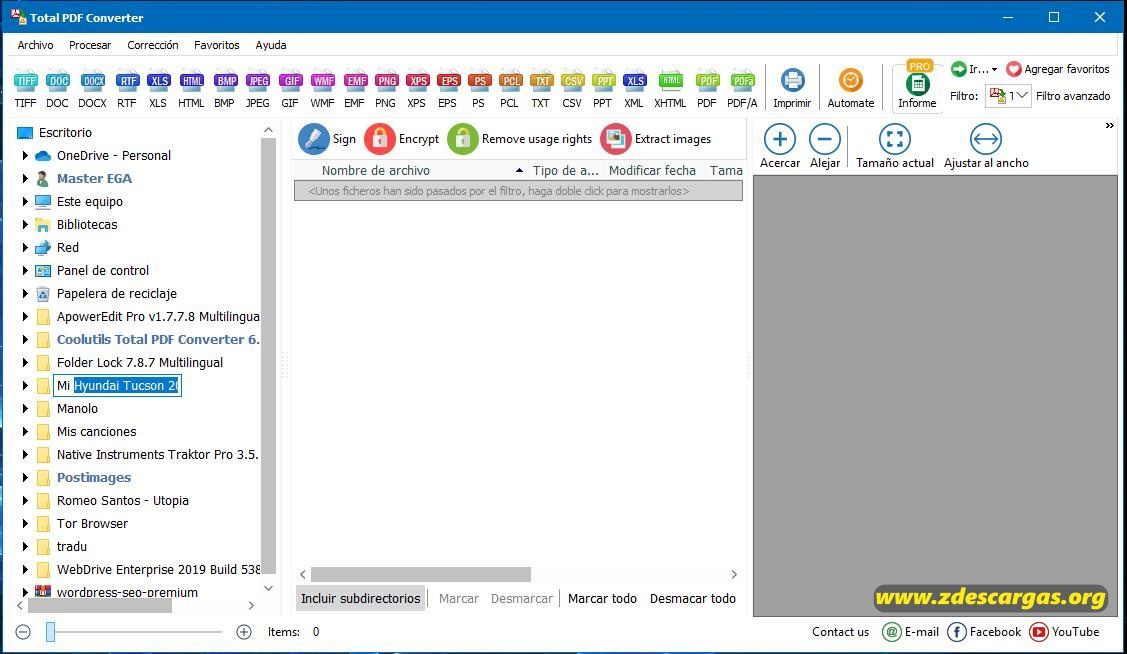This screenshot has width=1127, height=654.
Task: Click Agregar favoritos button
Action: pyautogui.click(x=1058, y=69)
